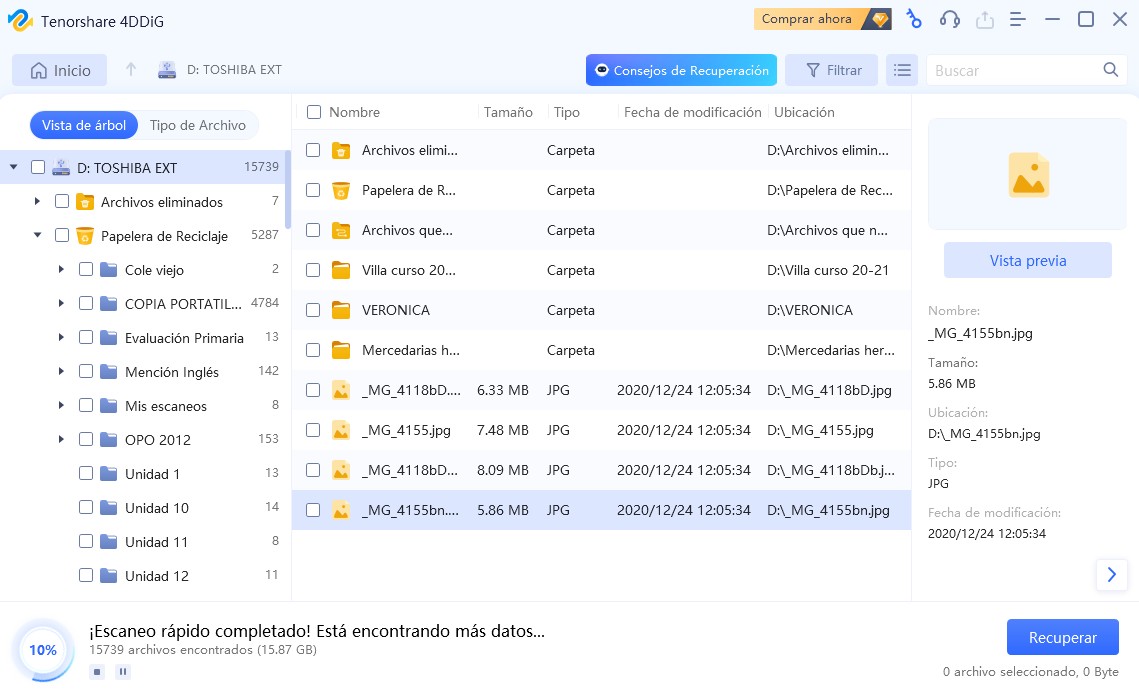The width and height of the screenshot is (1139, 691).
Task: Pause the scan with the pause icon
Action: click(123, 671)
